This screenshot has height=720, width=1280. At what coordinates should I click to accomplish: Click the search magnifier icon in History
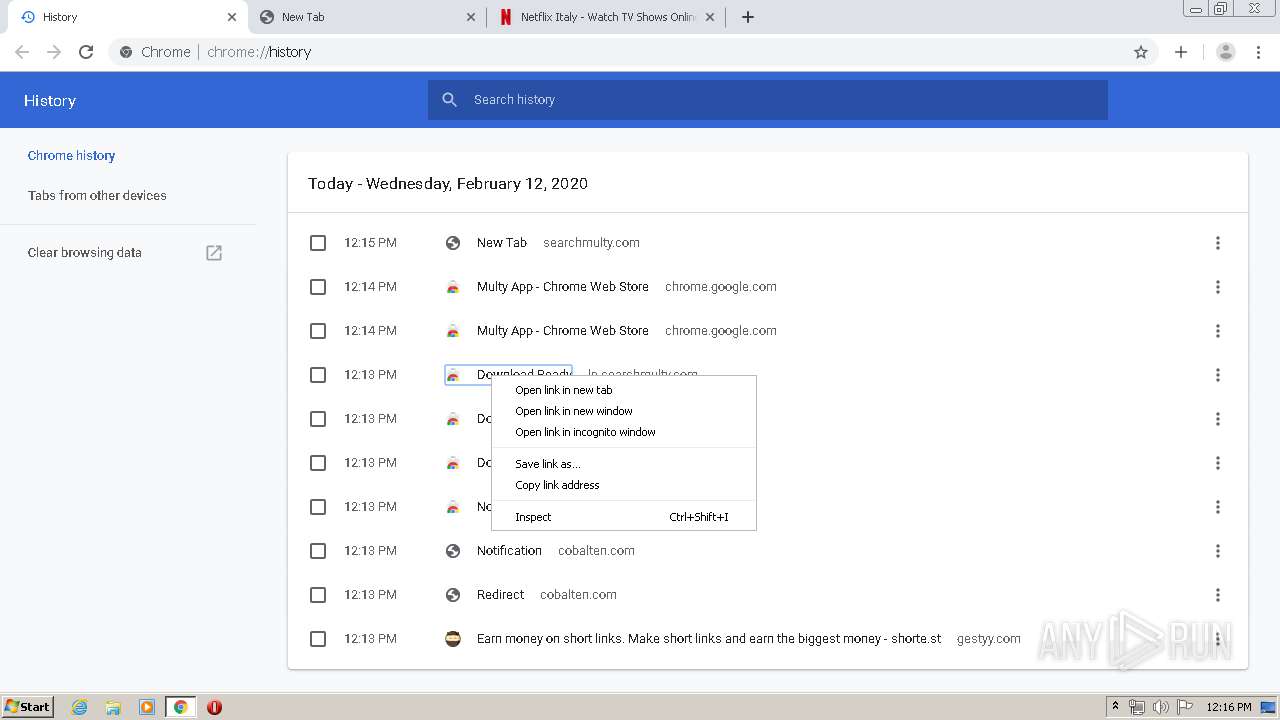450,100
